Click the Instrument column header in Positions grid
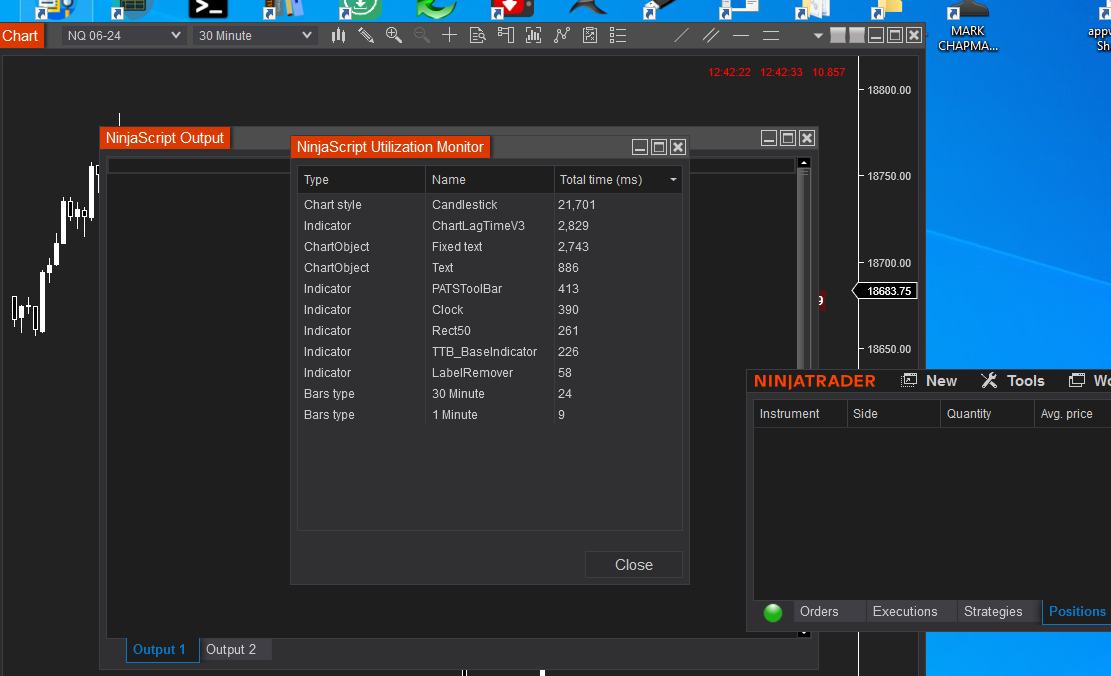The width and height of the screenshot is (1111, 676). point(800,414)
